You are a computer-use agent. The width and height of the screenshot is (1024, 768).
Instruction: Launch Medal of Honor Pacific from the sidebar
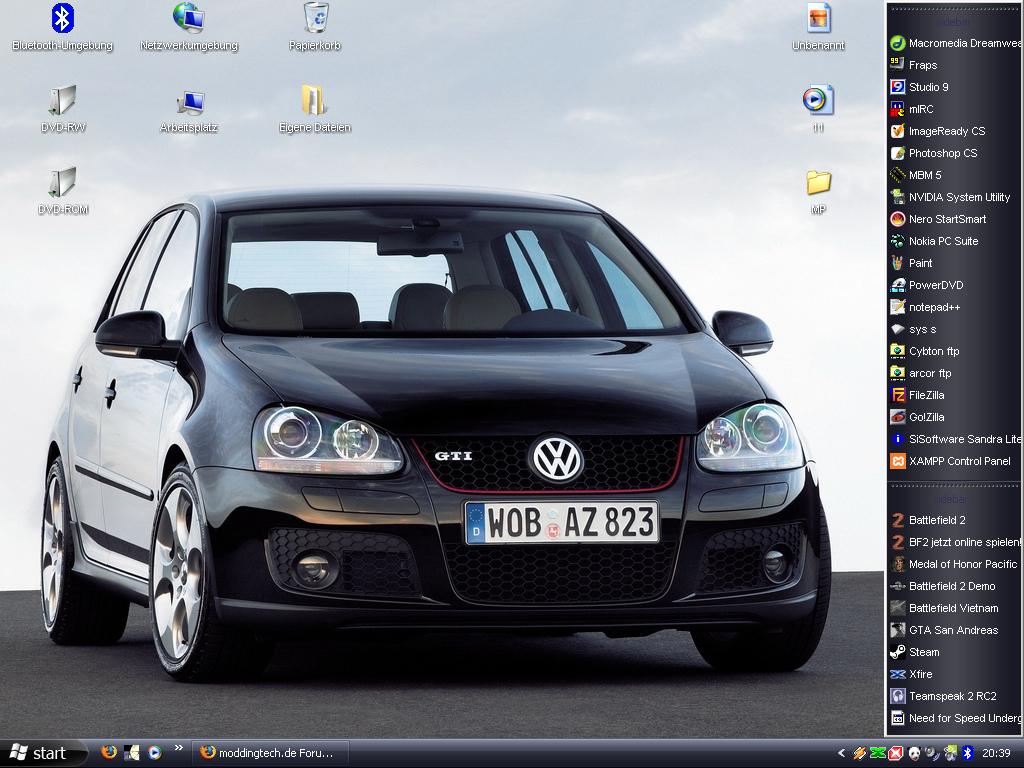point(954,564)
